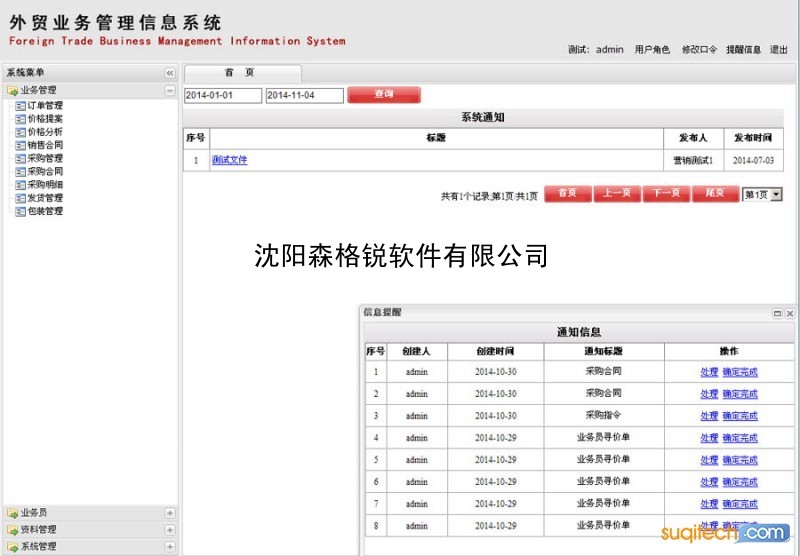
Task: Click 处理 in notification row 6
Action: click(709, 482)
